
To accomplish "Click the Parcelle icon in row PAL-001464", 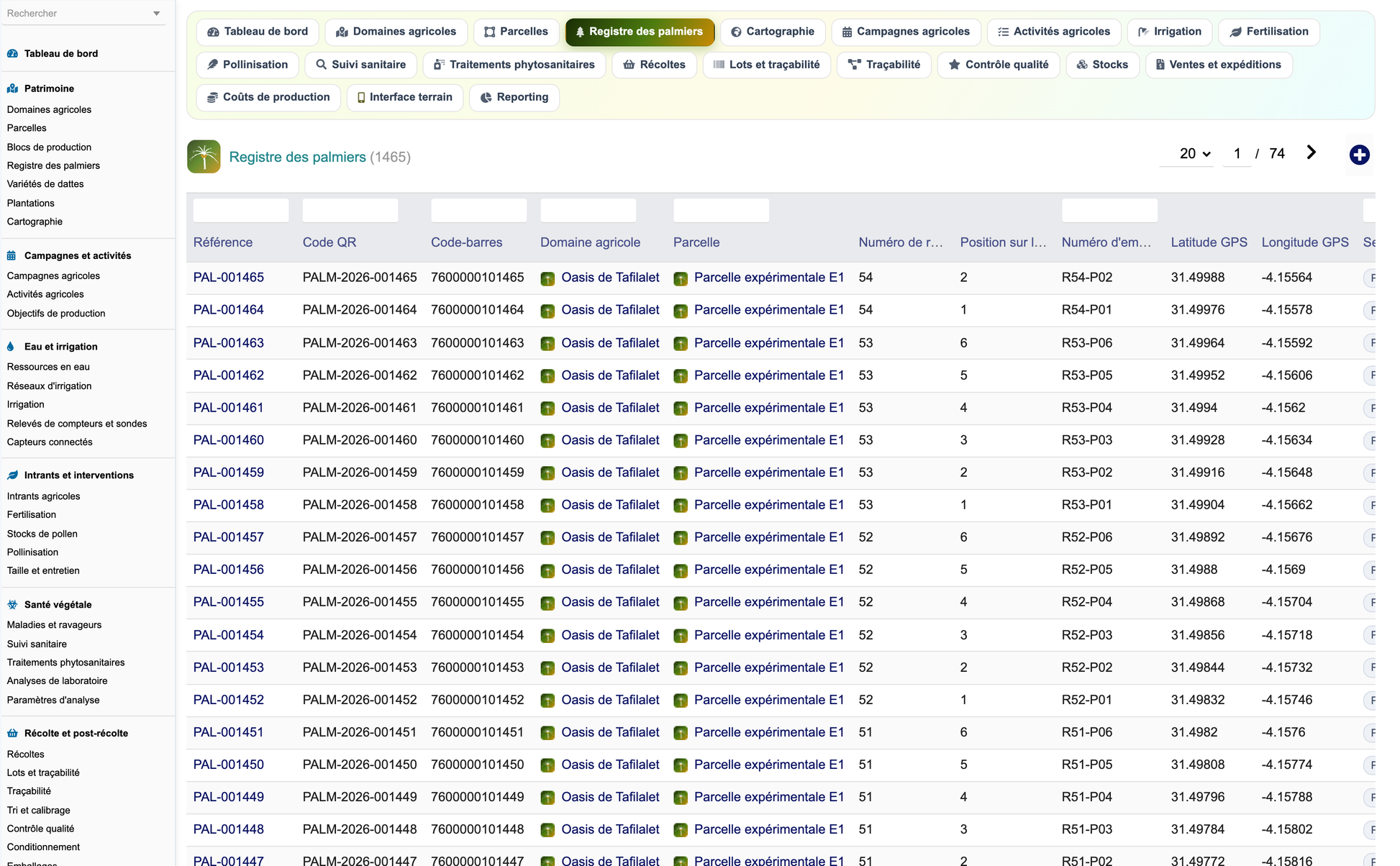I will point(681,311).
